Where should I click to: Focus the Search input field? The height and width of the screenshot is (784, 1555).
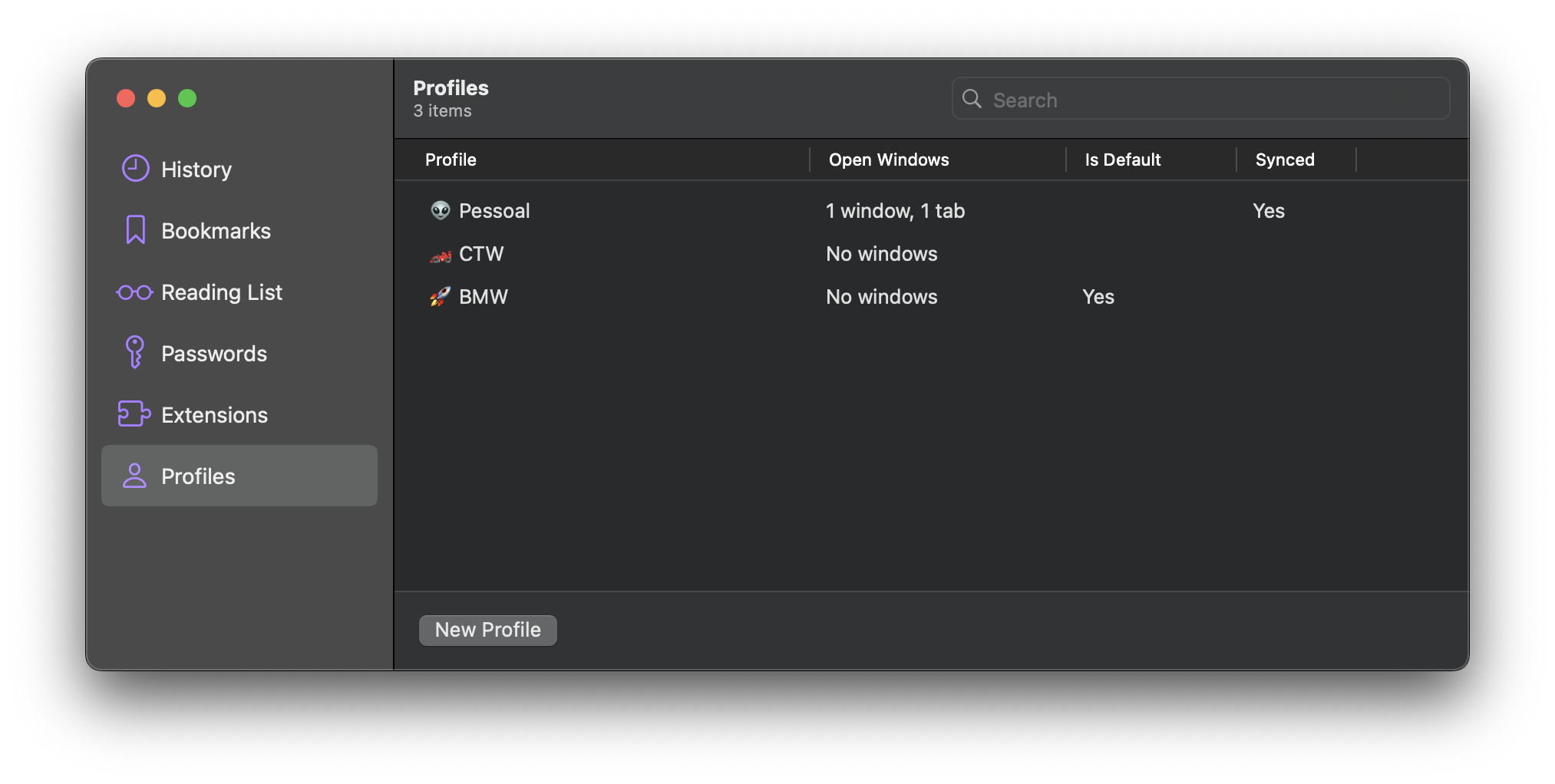tap(1213, 100)
